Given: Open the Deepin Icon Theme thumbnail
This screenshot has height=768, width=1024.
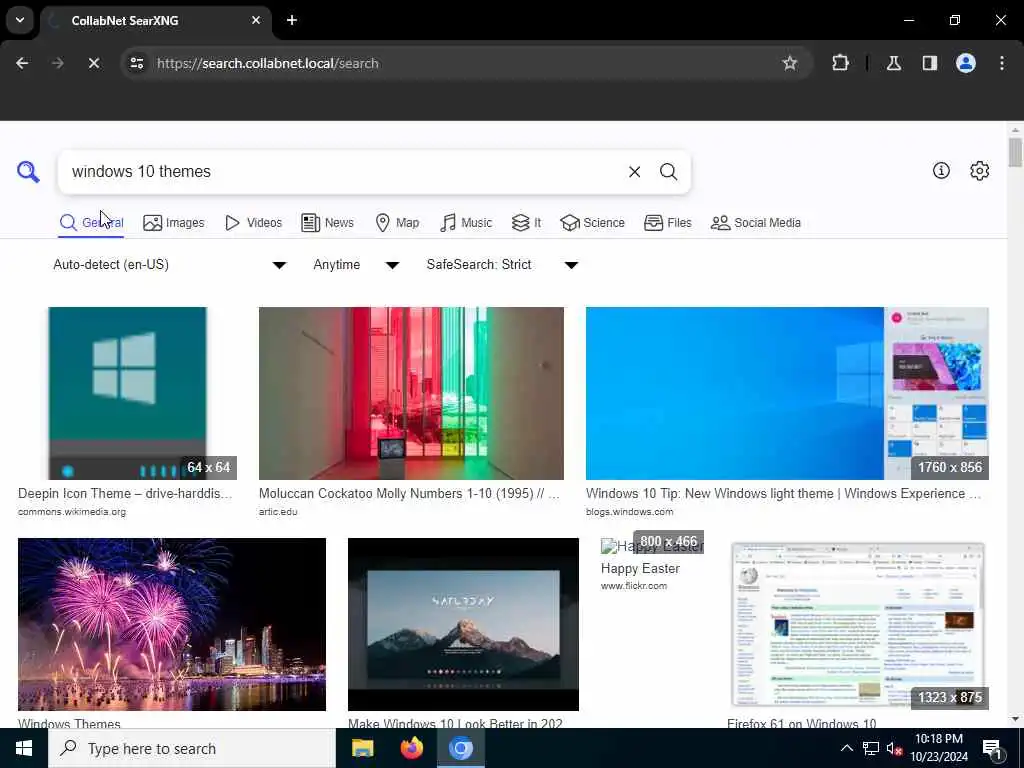Looking at the screenshot, I should [x=127, y=393].
